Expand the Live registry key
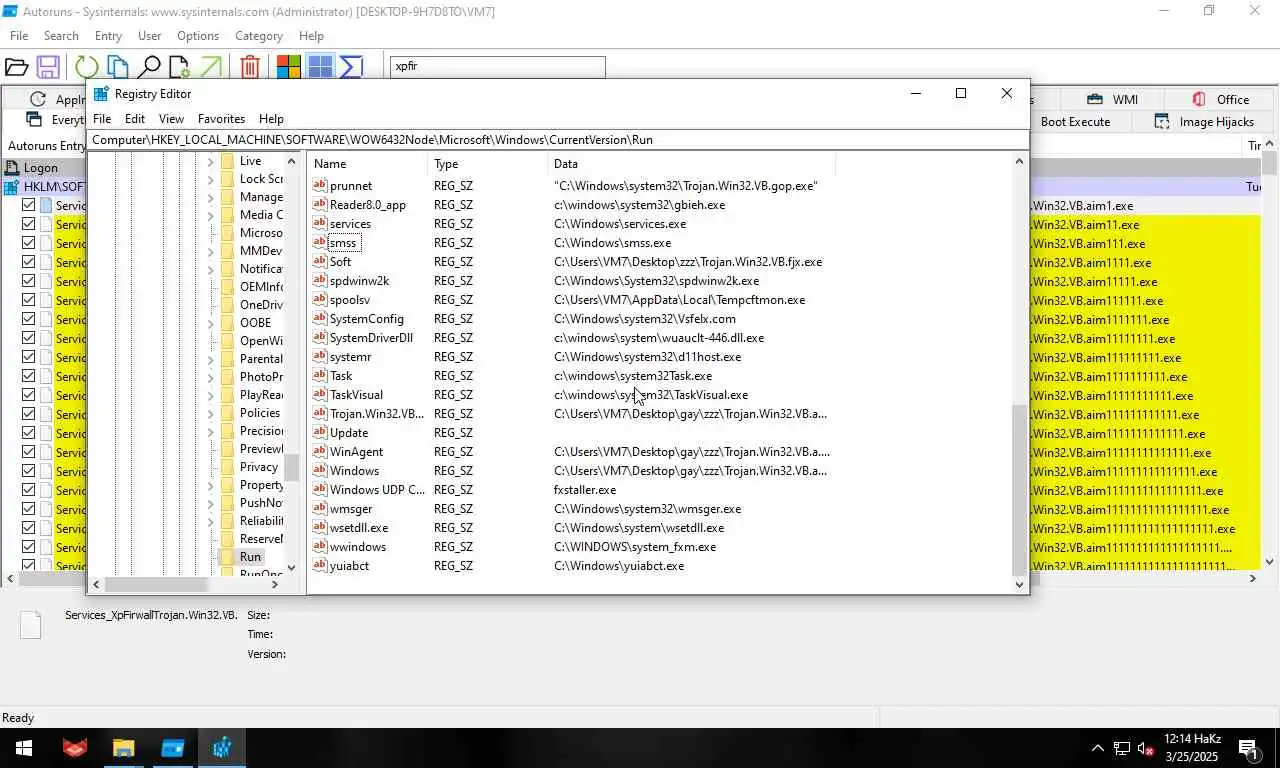The image size is (1280, 768). [210, 161]
